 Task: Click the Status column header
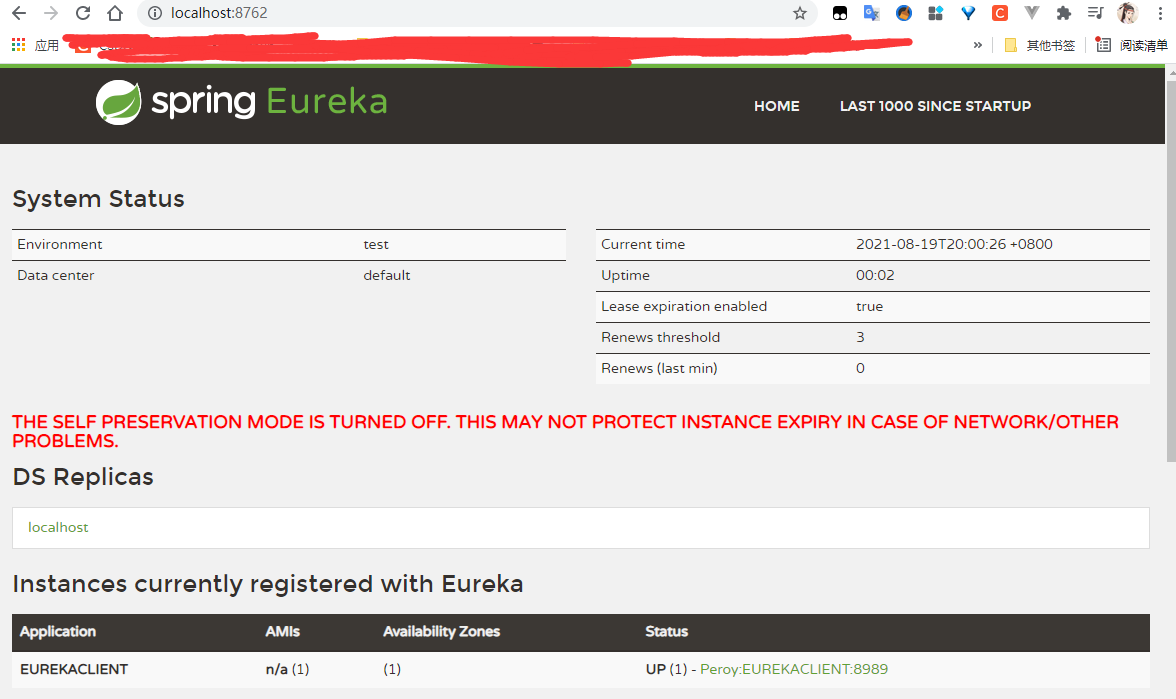667,632
